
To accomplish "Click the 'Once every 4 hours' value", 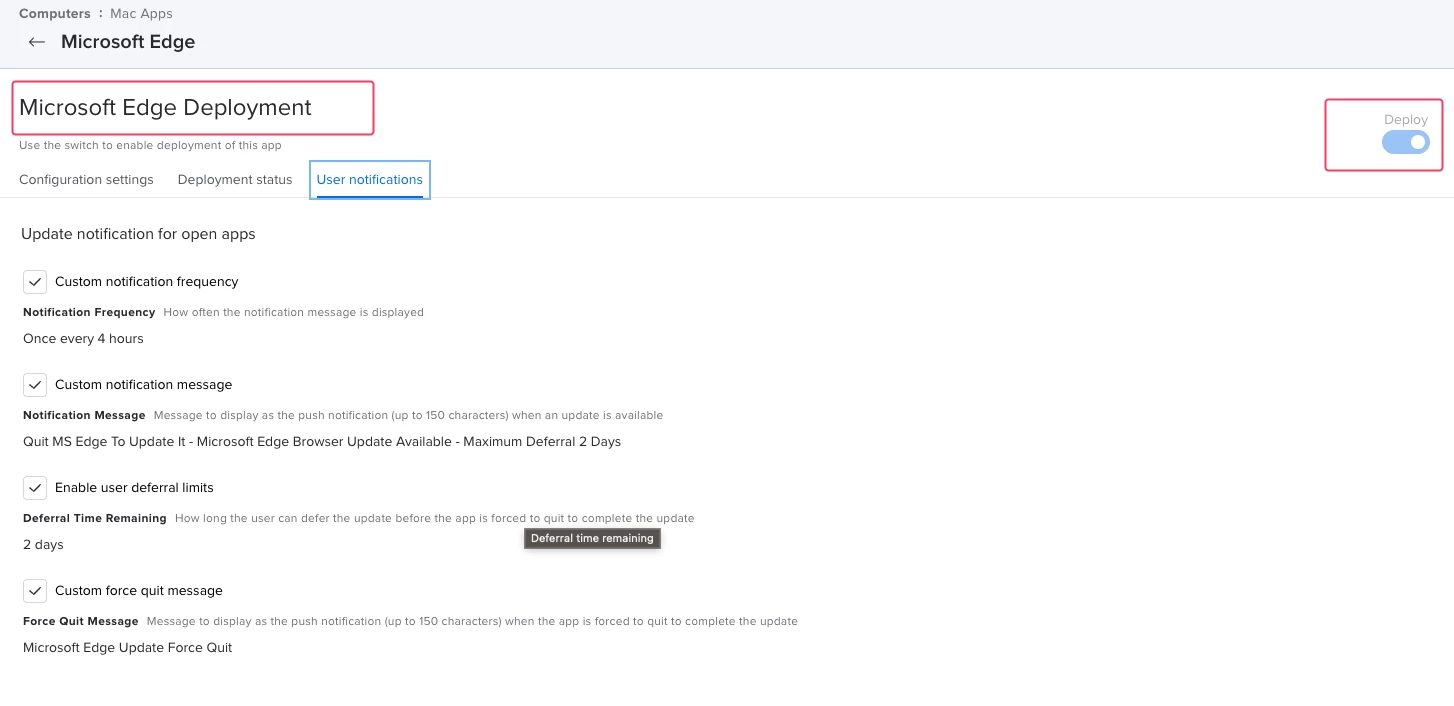I will (83, 339).
